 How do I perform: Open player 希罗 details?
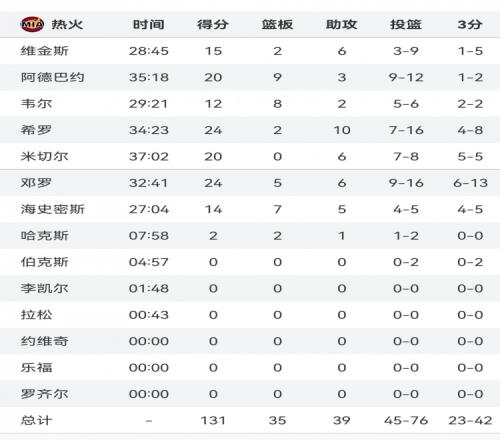pyautogui.click(x=37, y=130)
